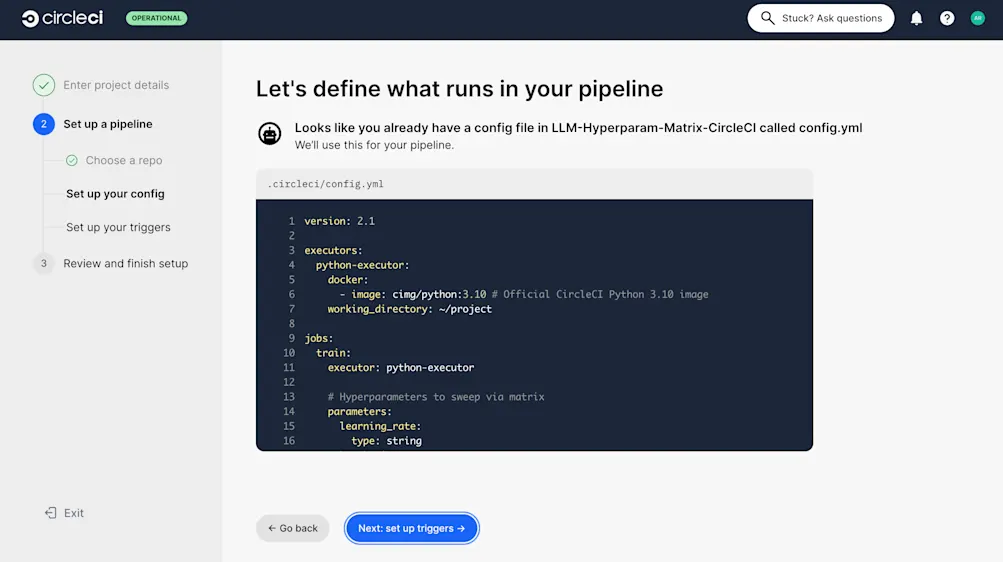This screenshot has width=1003, height=562.
Task: Click 'We'll use this for your pipeline.' text
Action: (x=374, y=145)
